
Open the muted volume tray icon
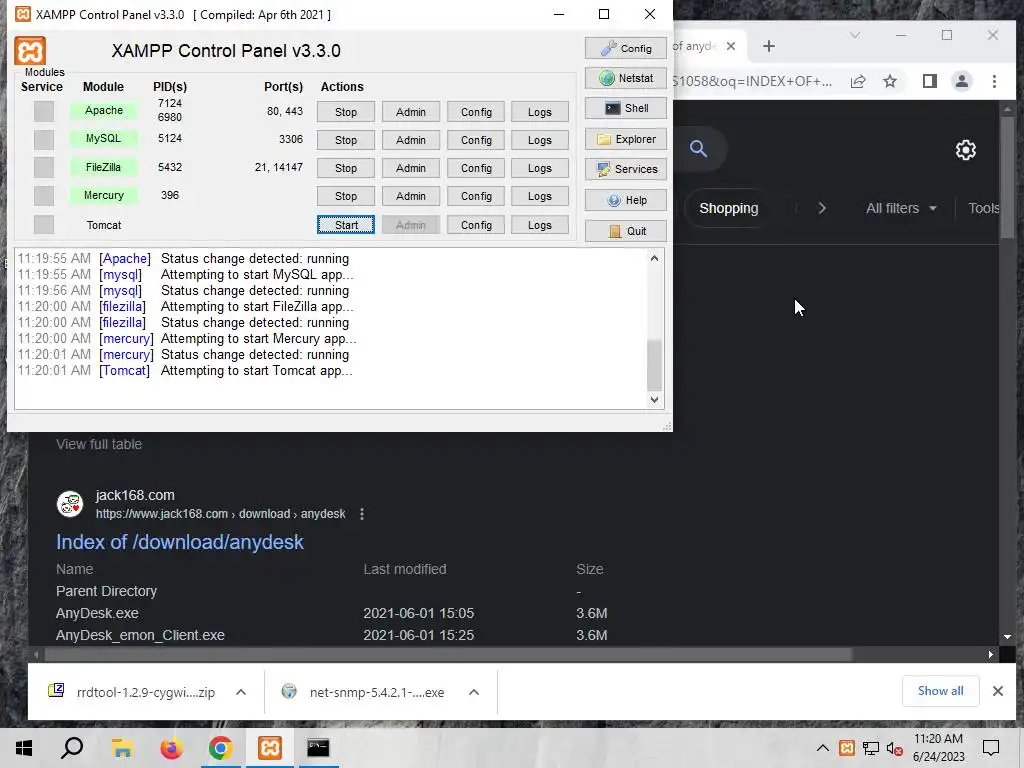895,748
